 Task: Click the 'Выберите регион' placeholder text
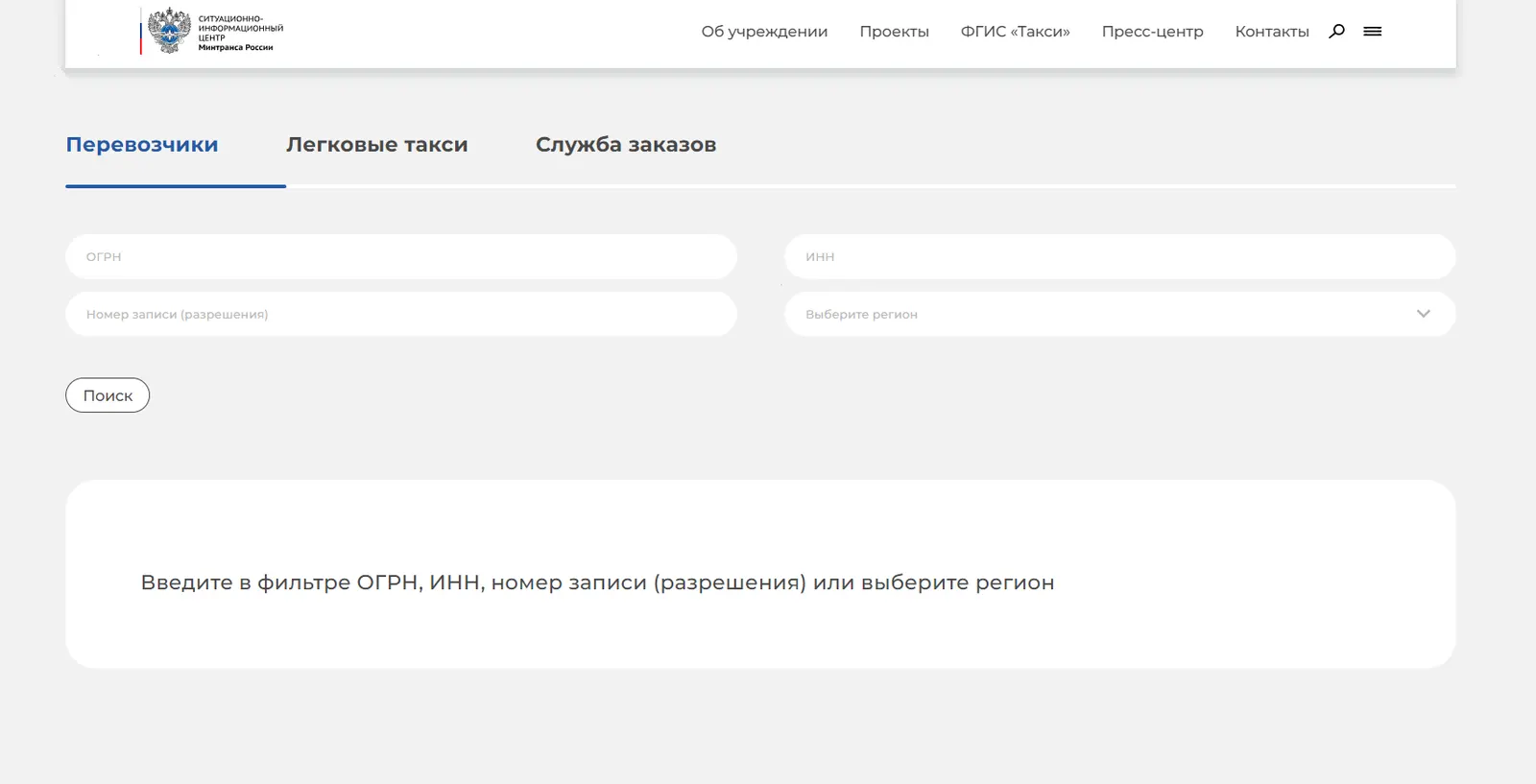click(x=861, y=315)
